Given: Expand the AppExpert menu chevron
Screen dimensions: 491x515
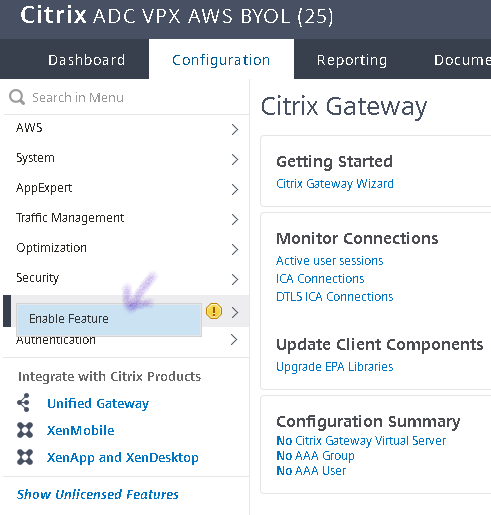Looking at the screenshot, I should coord(235,189).
